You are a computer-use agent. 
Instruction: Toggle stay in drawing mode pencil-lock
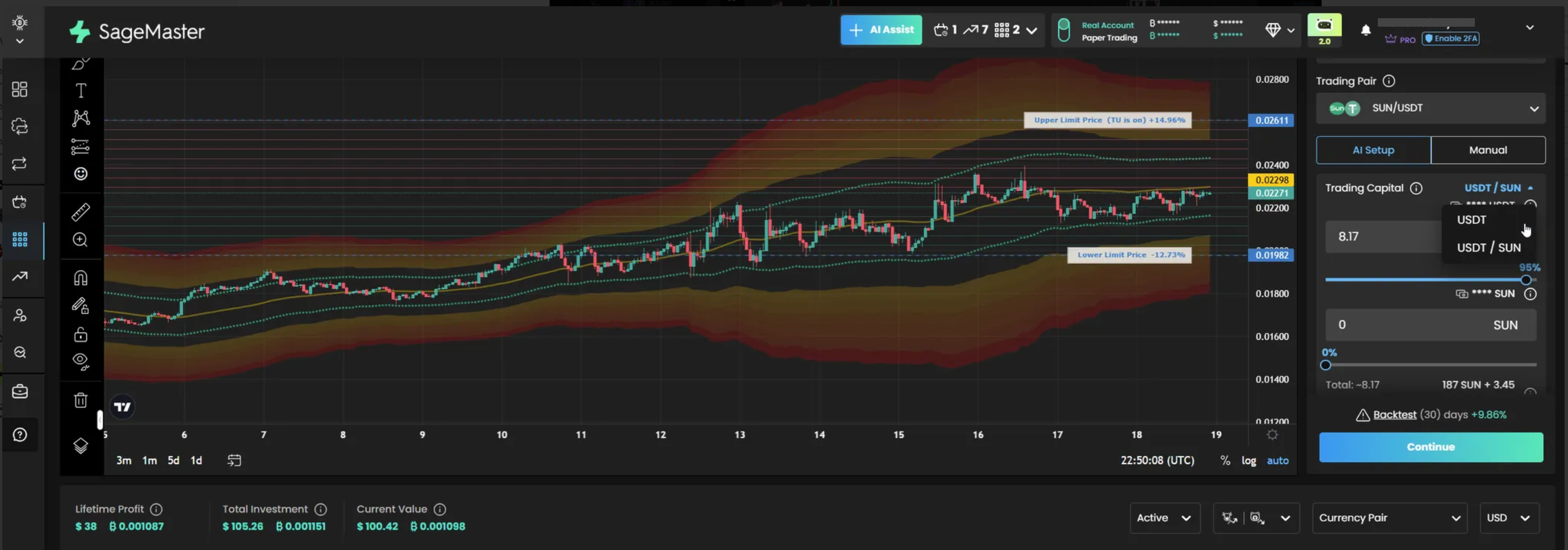[81, 306]
